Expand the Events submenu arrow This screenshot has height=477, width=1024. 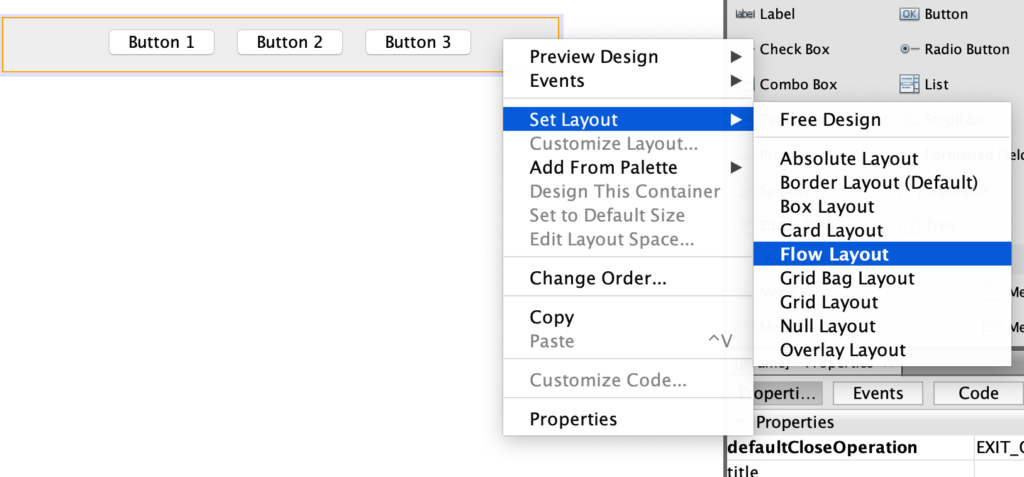(736, 81)
